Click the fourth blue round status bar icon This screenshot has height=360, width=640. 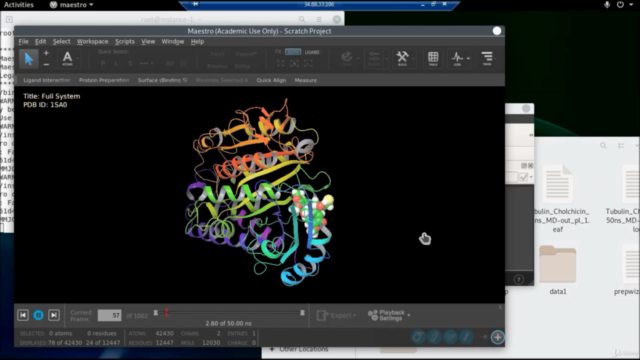coord(466,337)
